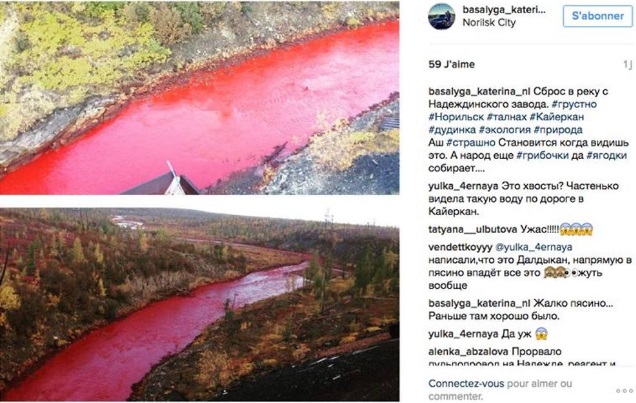Screen dimensions: 636x403
Task: Open hashtag #Норильск in caption
Action: tap(456, 117)
